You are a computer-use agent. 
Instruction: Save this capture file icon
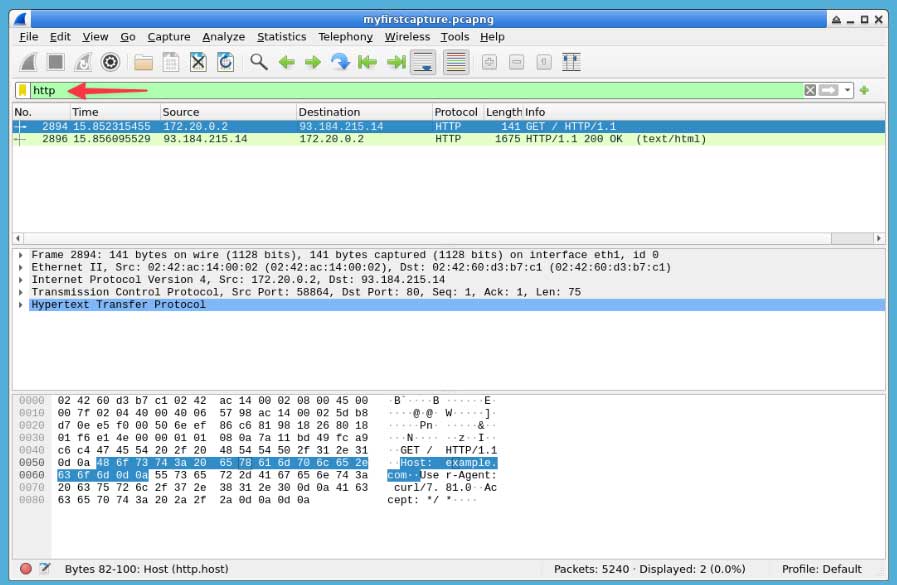[170, 62]
